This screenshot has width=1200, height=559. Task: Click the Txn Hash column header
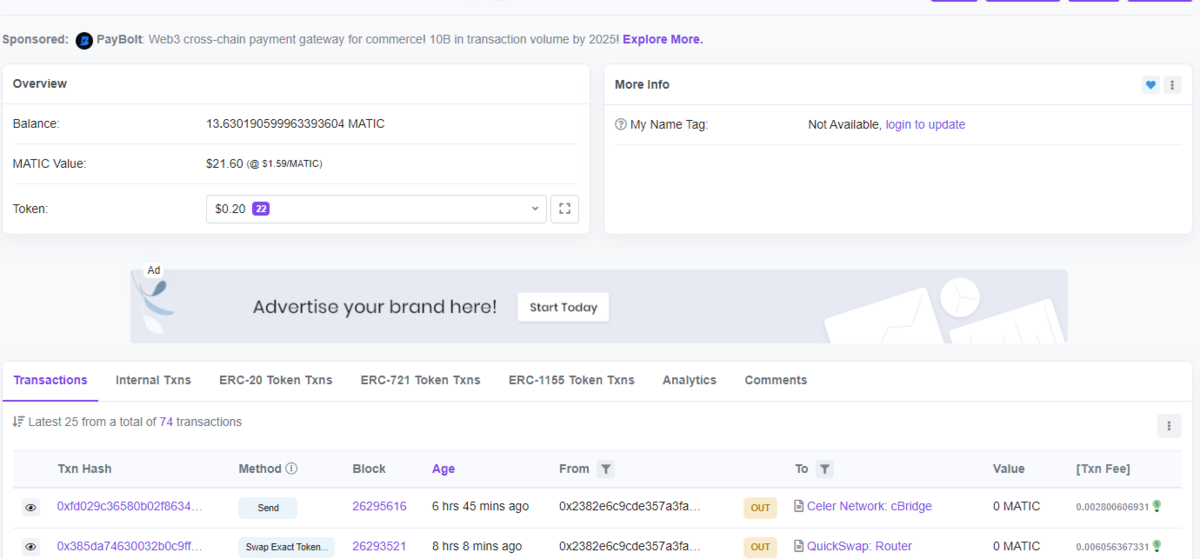pos(84,468)
